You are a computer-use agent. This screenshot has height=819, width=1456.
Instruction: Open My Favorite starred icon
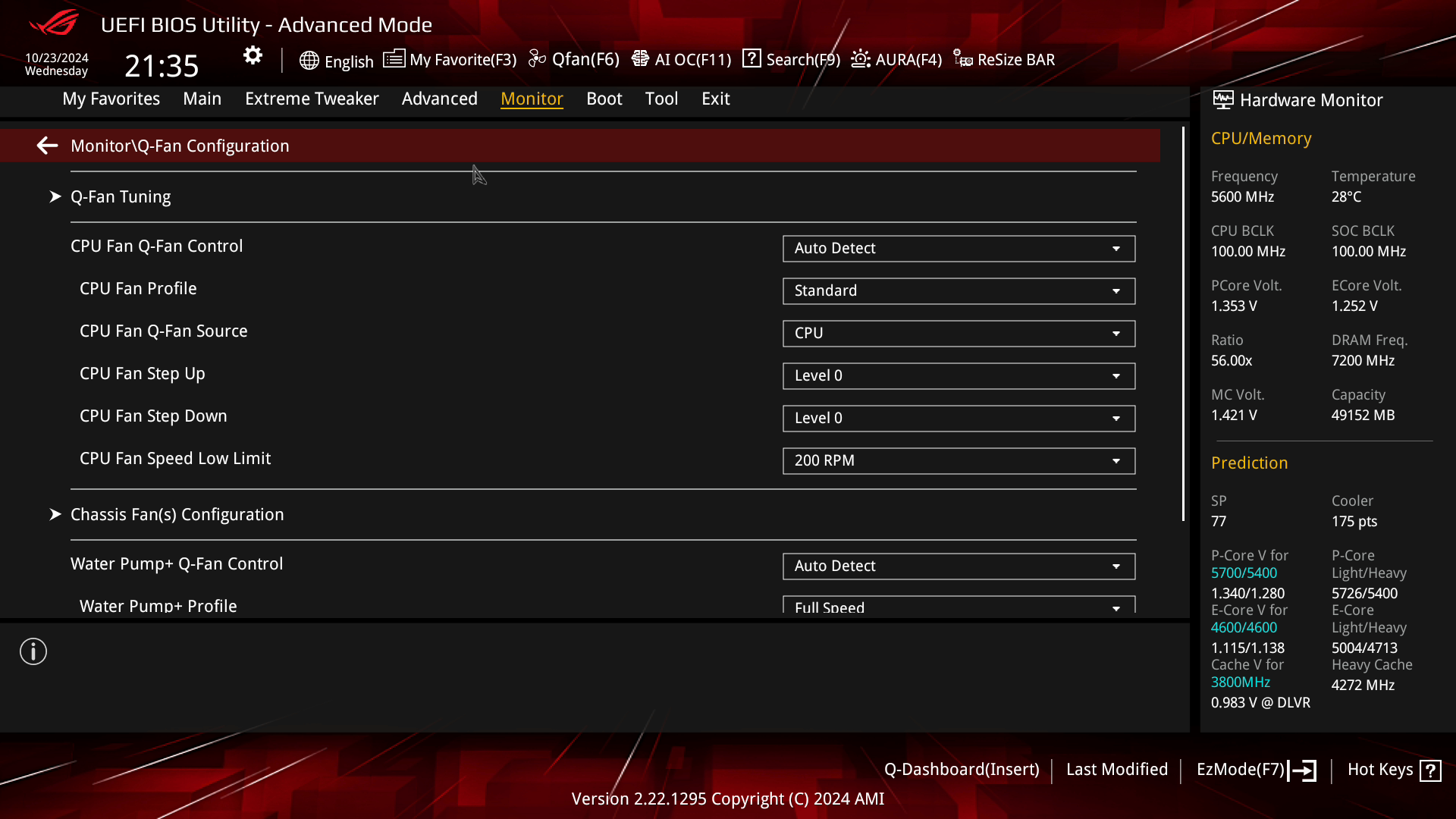[x=394, y=59]
